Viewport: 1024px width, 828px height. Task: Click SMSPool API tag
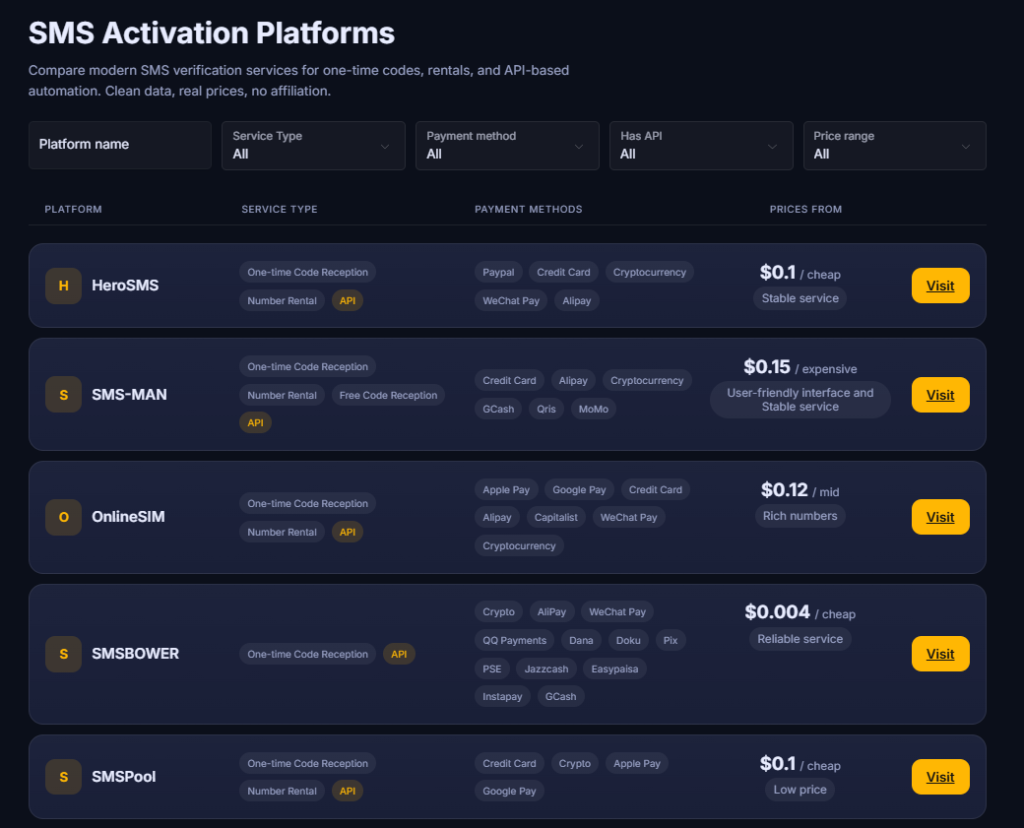coord(347,791)
